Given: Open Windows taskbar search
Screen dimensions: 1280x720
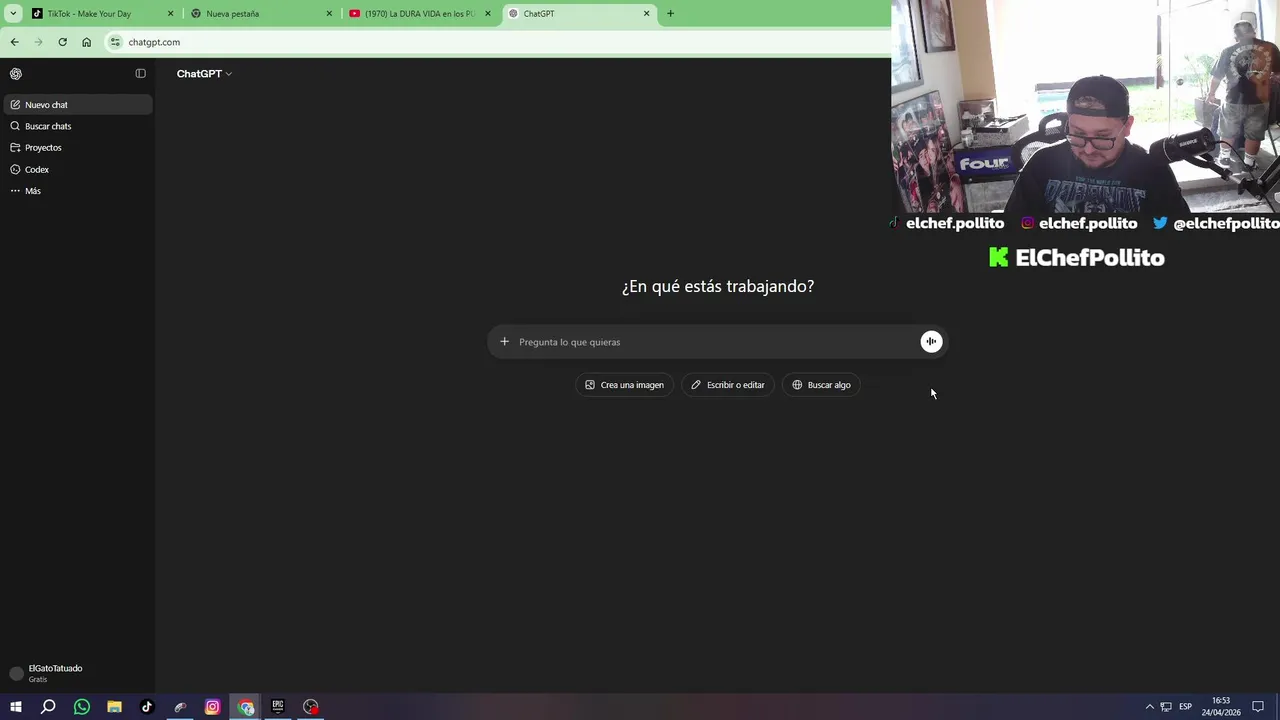Looking at the screenshot, I should [48, 707].
